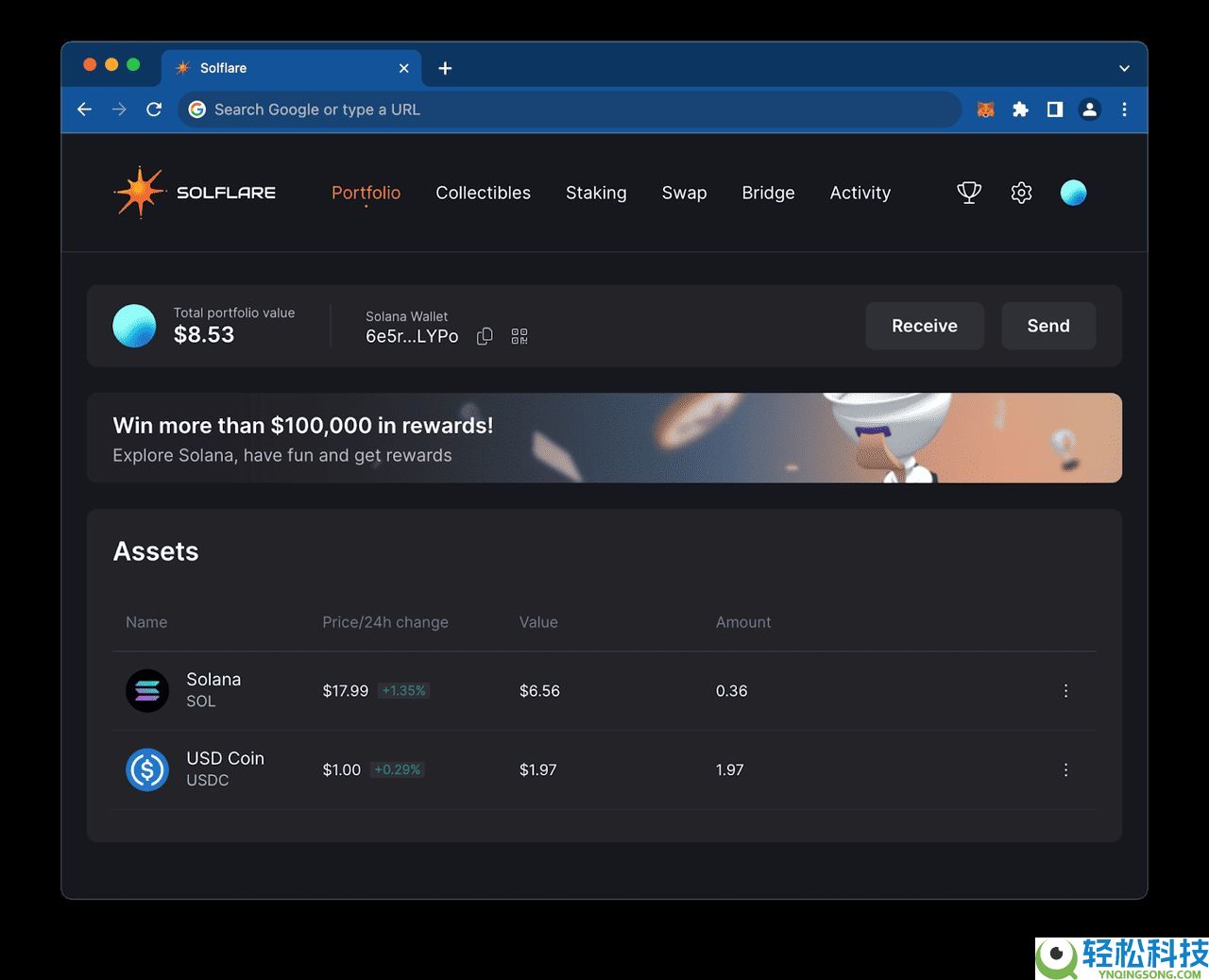Click the +1.35% change badge
This screenshot has width=1209, height=980.
coord(403,691)
